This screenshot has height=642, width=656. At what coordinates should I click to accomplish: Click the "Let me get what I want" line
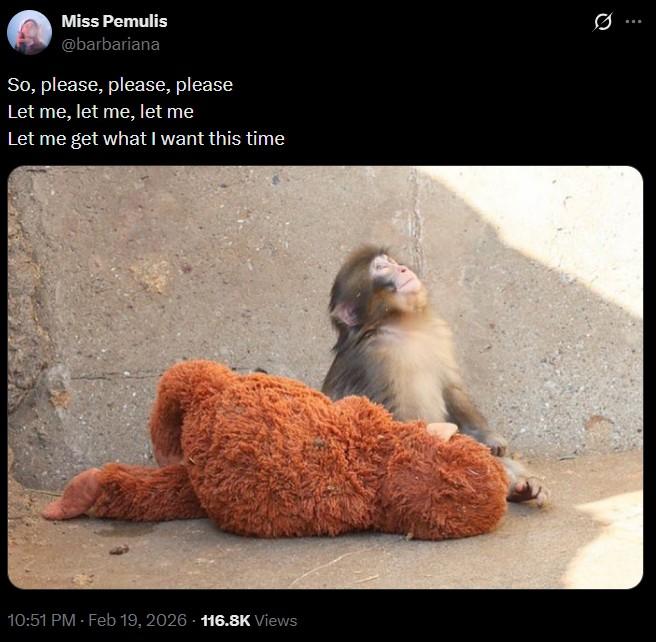[146, 139]
